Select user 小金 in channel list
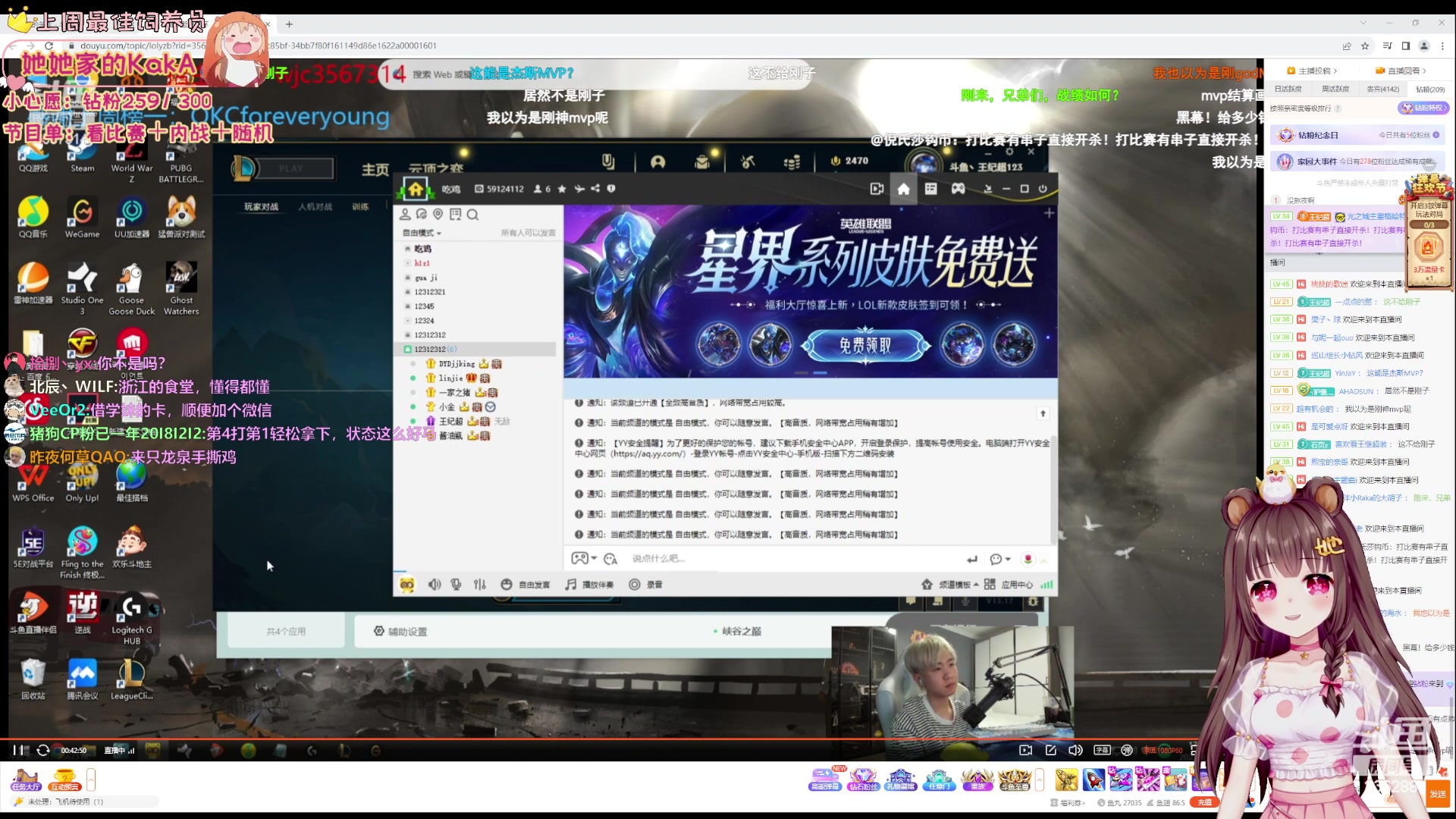 [x=447, y=407]
